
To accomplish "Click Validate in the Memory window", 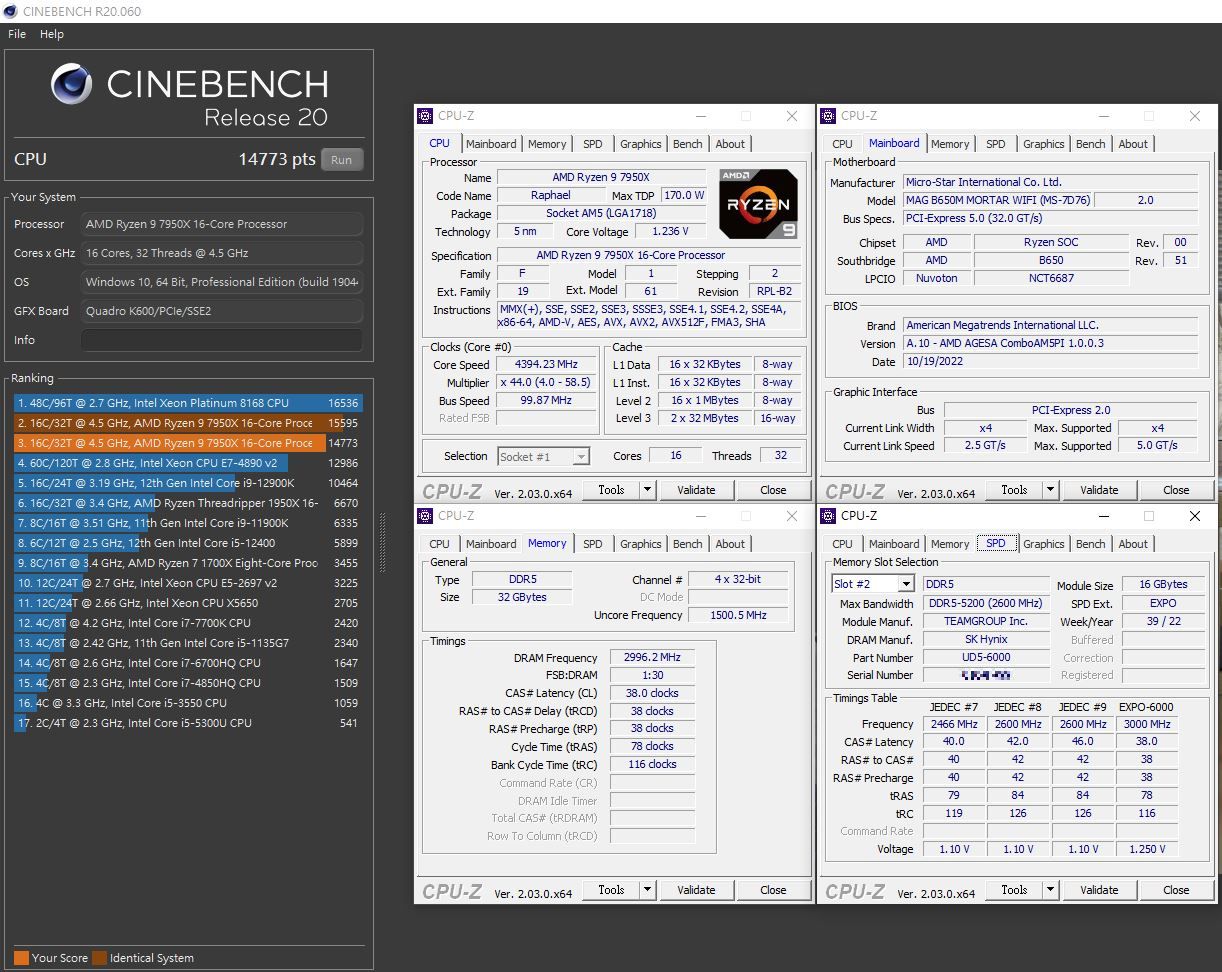I will (696, 890).
